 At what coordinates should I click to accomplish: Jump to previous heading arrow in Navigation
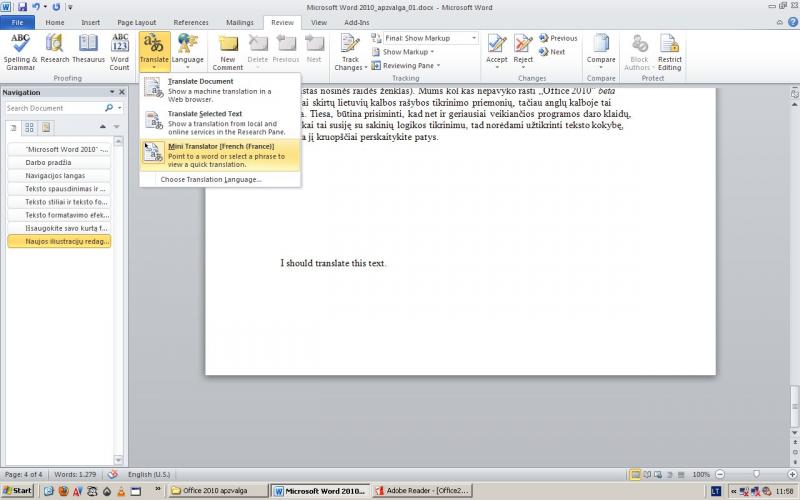103,127
